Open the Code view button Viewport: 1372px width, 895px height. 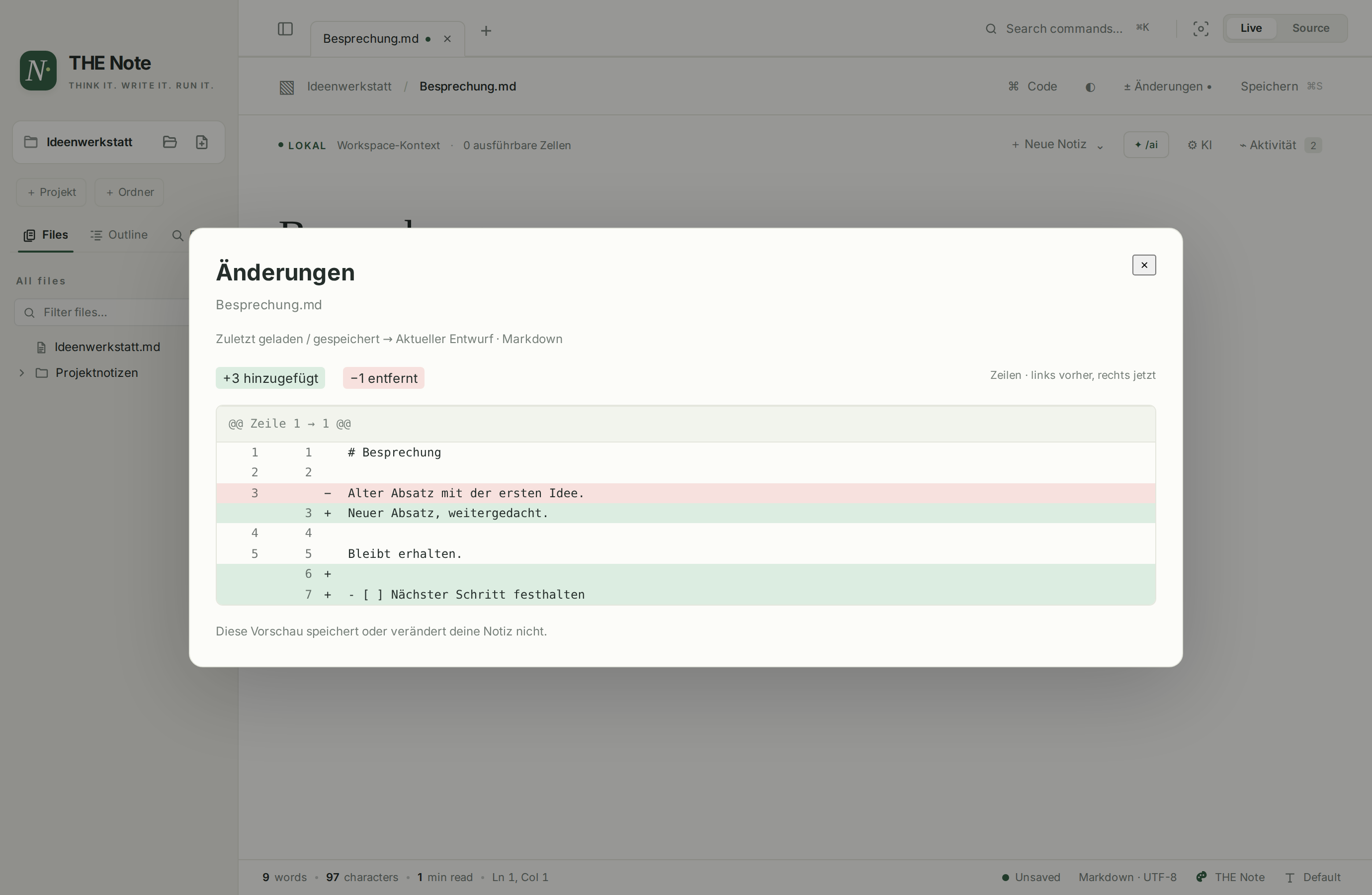pos(1032,87)
